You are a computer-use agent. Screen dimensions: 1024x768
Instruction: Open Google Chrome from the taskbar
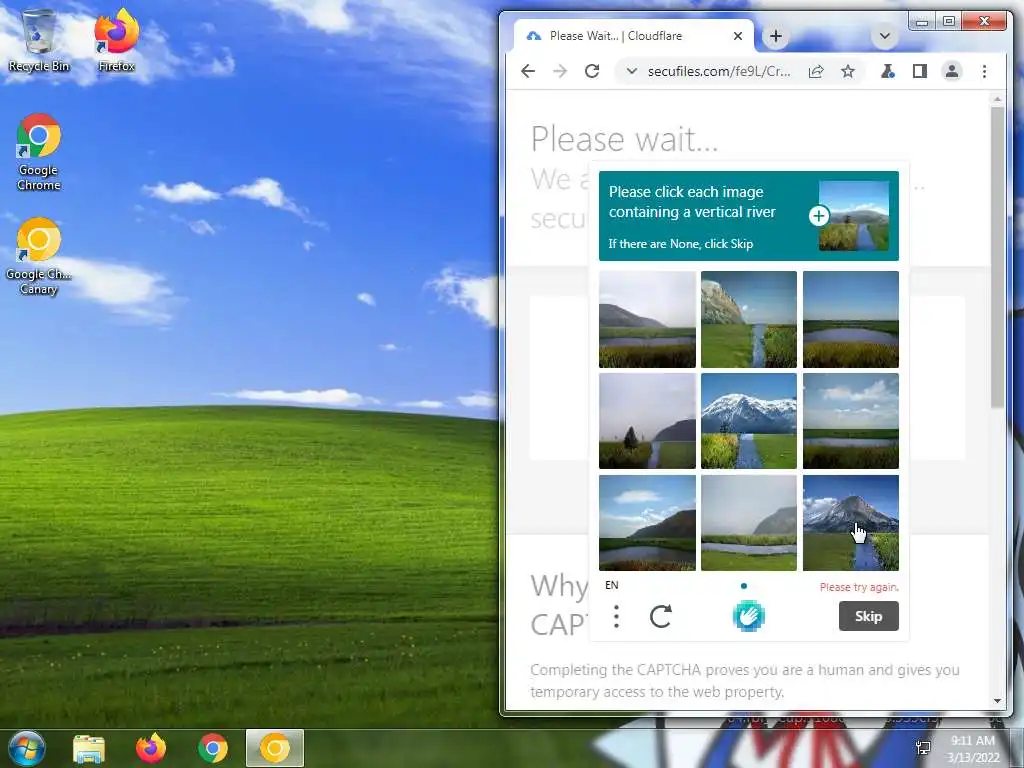[x=213, y=748]
